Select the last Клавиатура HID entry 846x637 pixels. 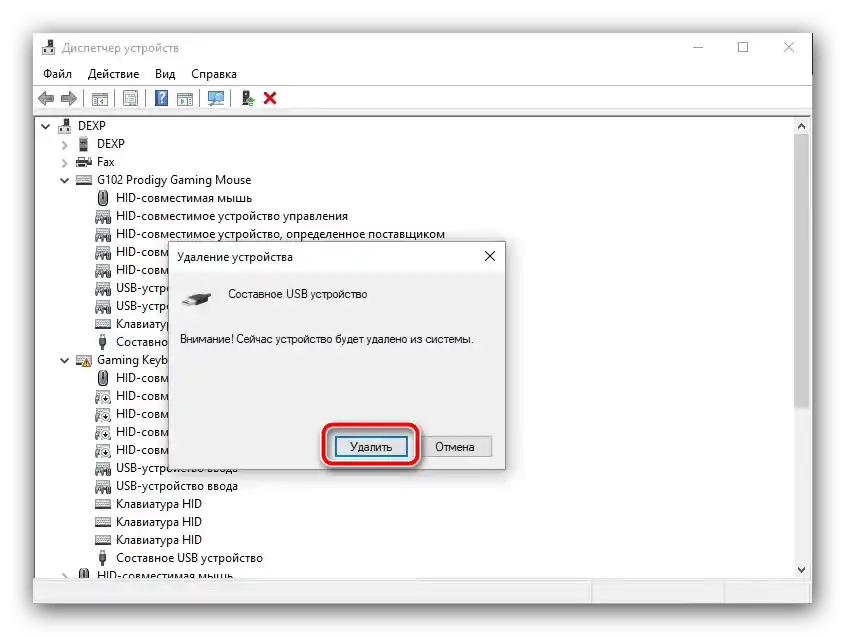[159, 540]
